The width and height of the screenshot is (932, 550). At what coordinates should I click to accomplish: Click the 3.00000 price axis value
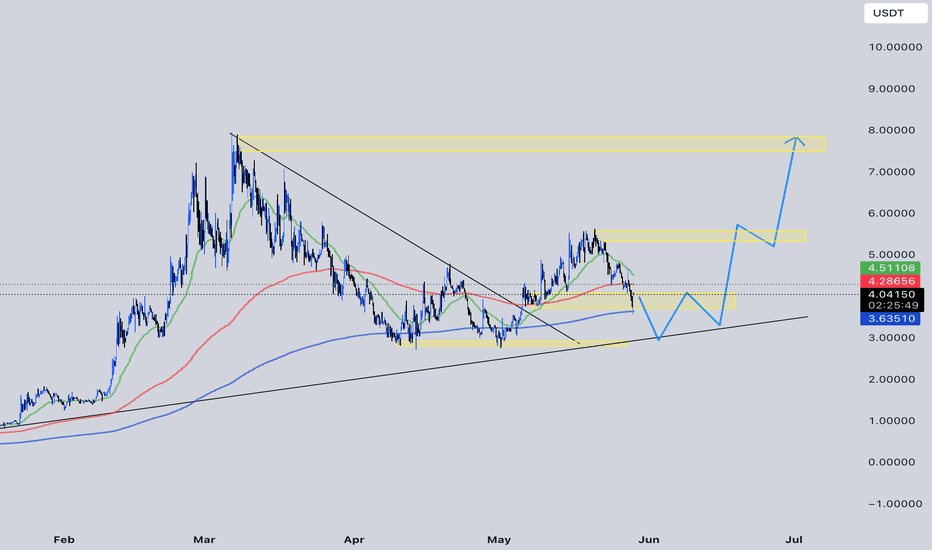[891, 338]
